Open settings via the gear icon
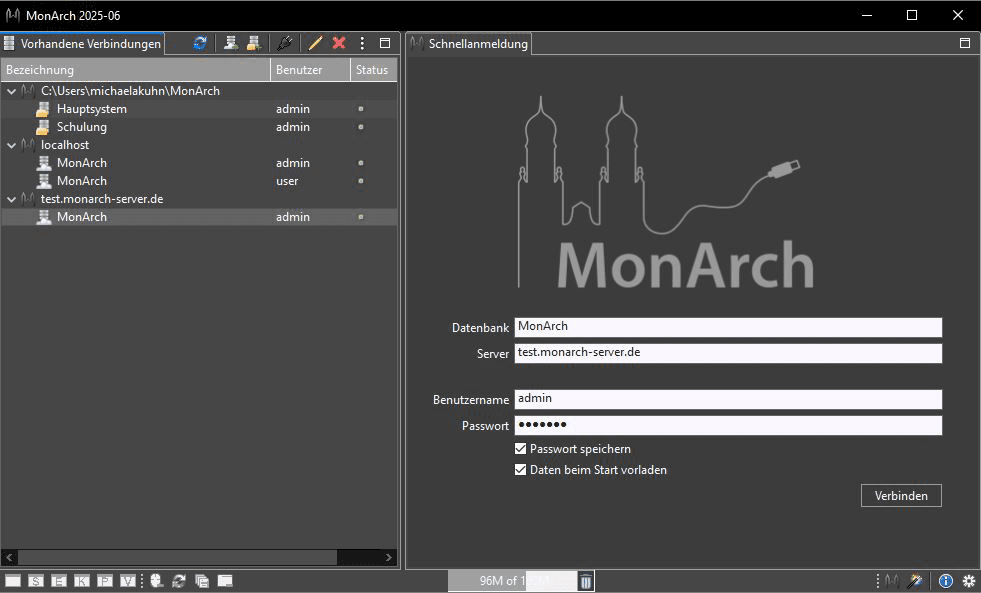The image size is (981, 593). [968, 581]
